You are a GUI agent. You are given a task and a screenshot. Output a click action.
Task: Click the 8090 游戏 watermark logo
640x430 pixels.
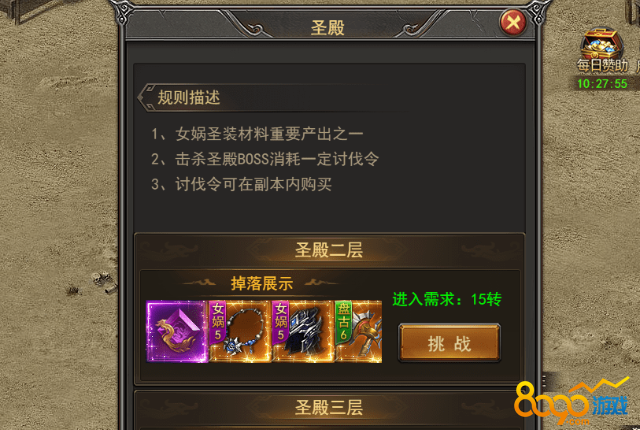(571, 402)
